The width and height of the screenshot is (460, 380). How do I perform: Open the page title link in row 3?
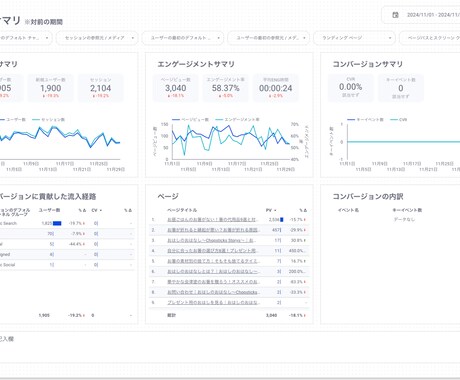(212, 240)
